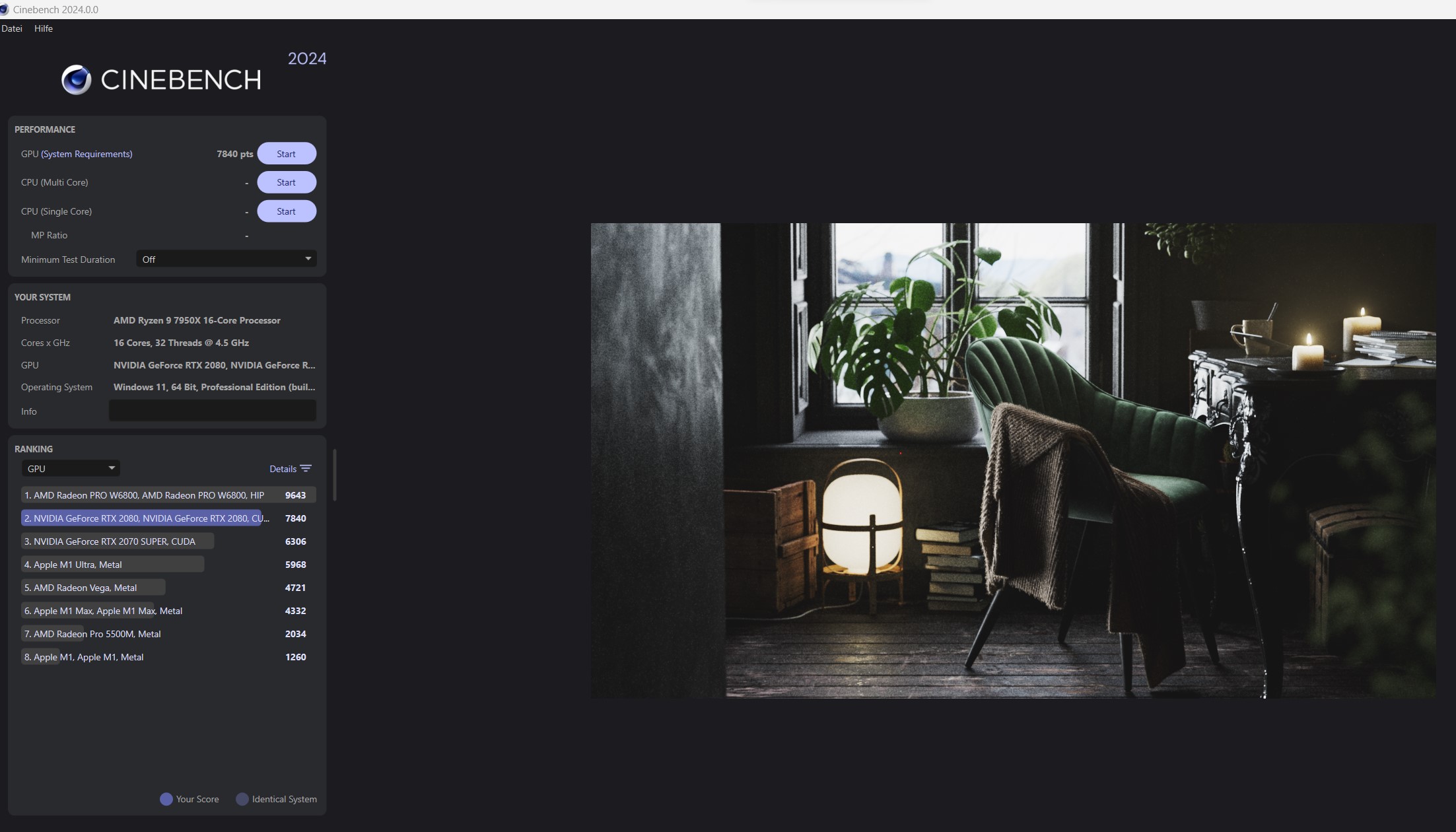Start the CPU Single Core test
Screen dimensions: 1456x832
point(286,211)
